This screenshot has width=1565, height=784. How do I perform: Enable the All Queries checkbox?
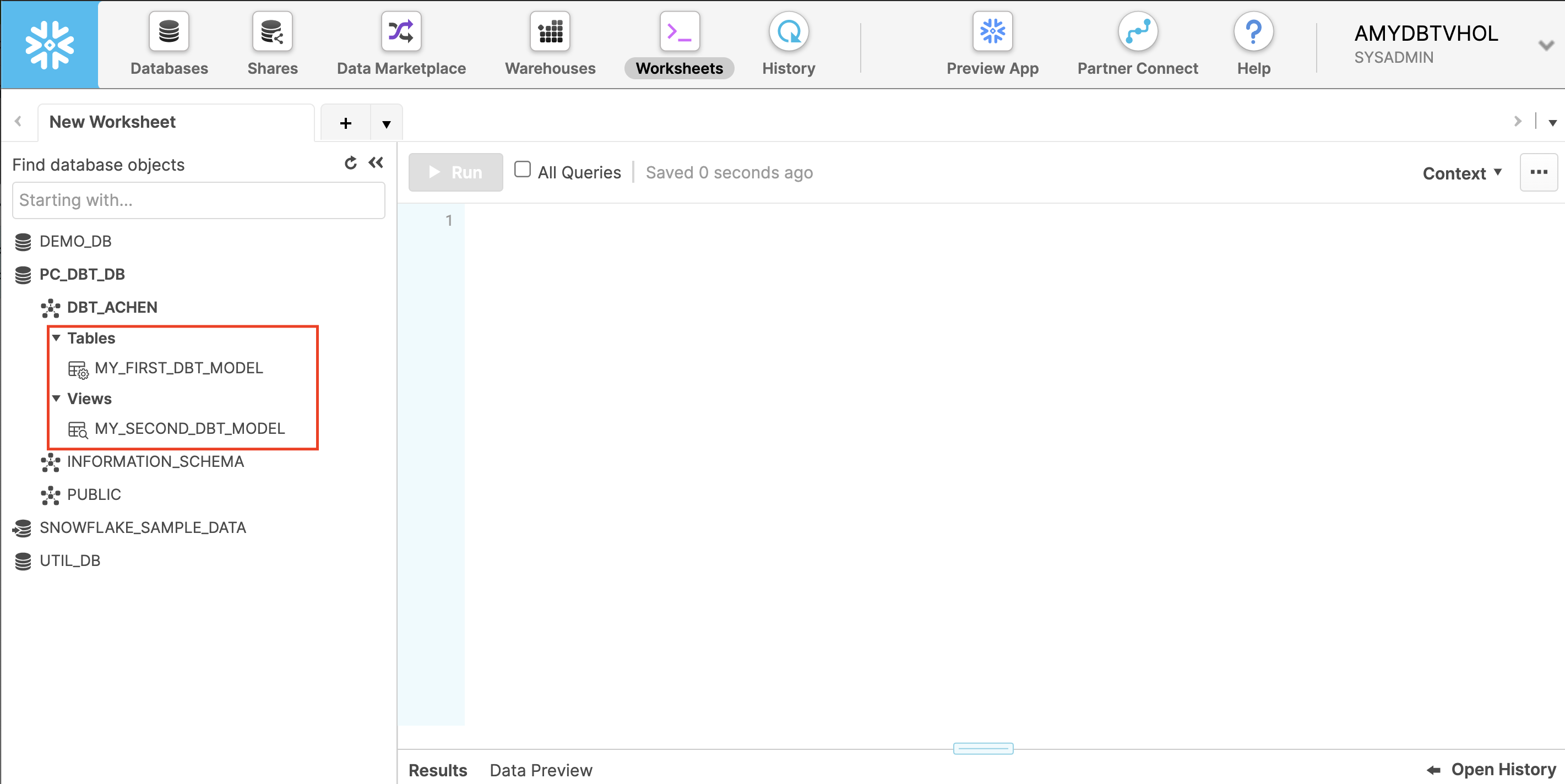(522, 170)
